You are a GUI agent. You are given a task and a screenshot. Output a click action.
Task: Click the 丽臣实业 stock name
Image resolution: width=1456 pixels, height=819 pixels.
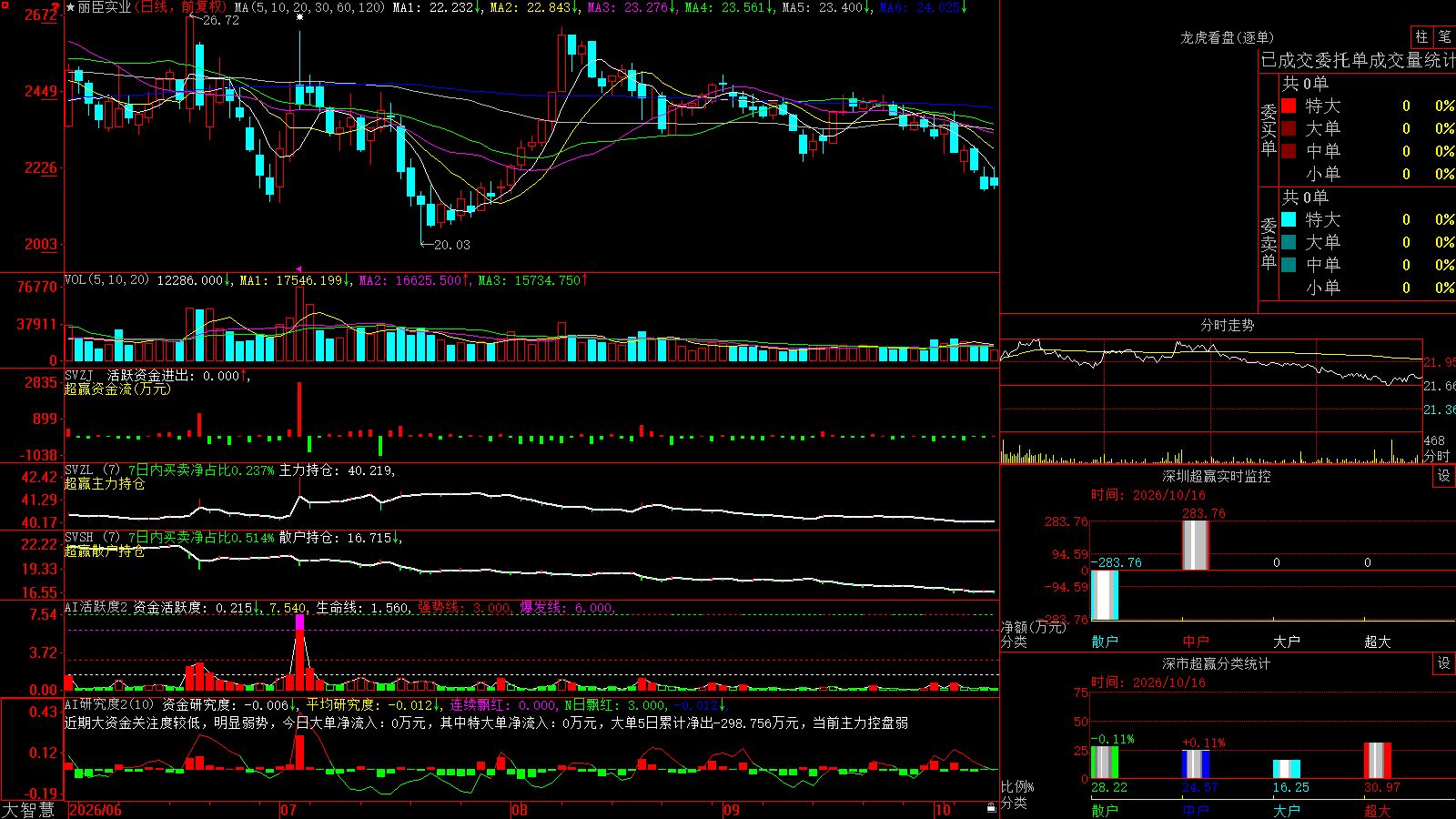pos(105,7)
